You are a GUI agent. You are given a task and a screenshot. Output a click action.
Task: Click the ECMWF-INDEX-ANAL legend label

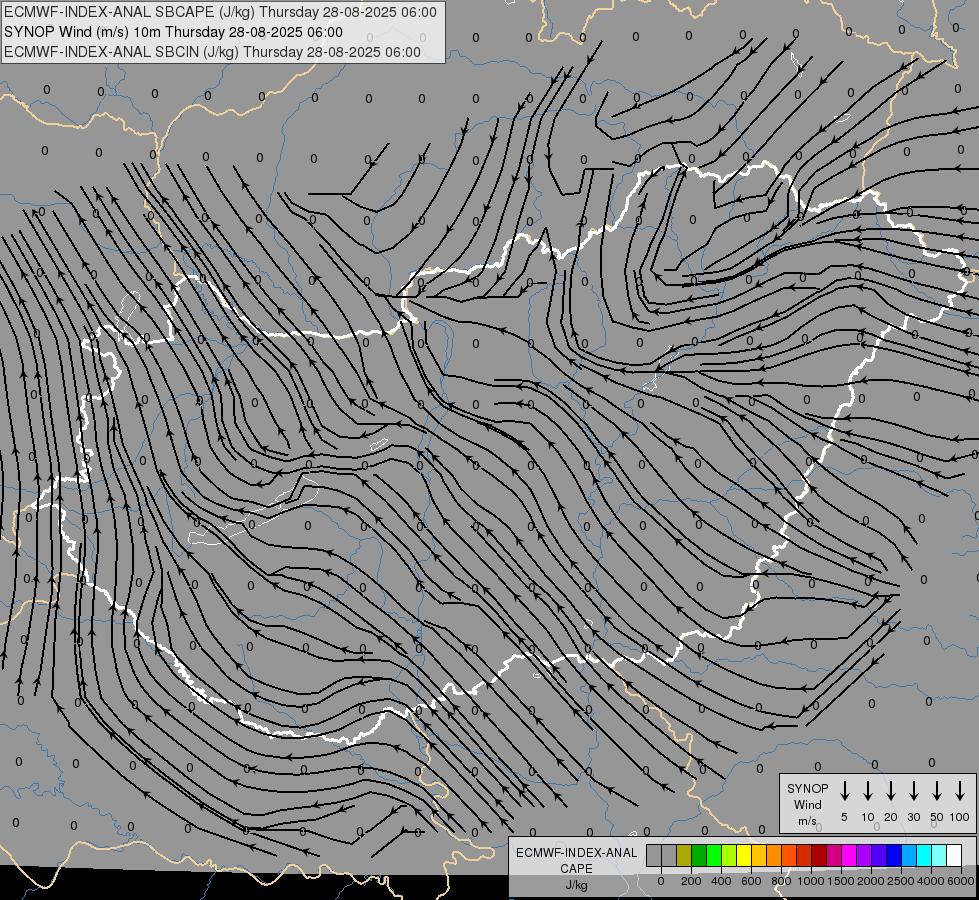(x=576, y=853)
